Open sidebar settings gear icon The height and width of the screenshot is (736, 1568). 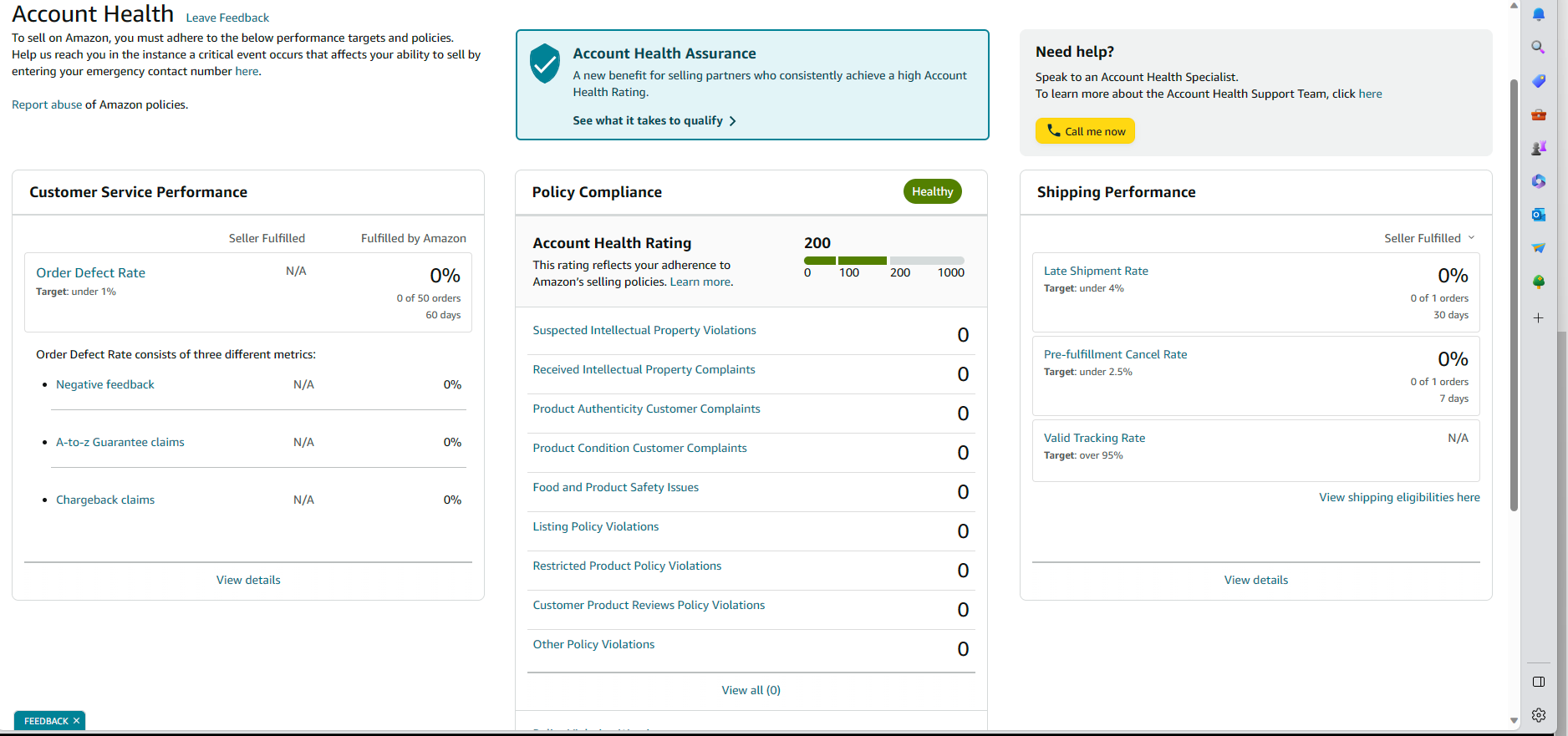pyautogui.click(x=1538, y=715)
